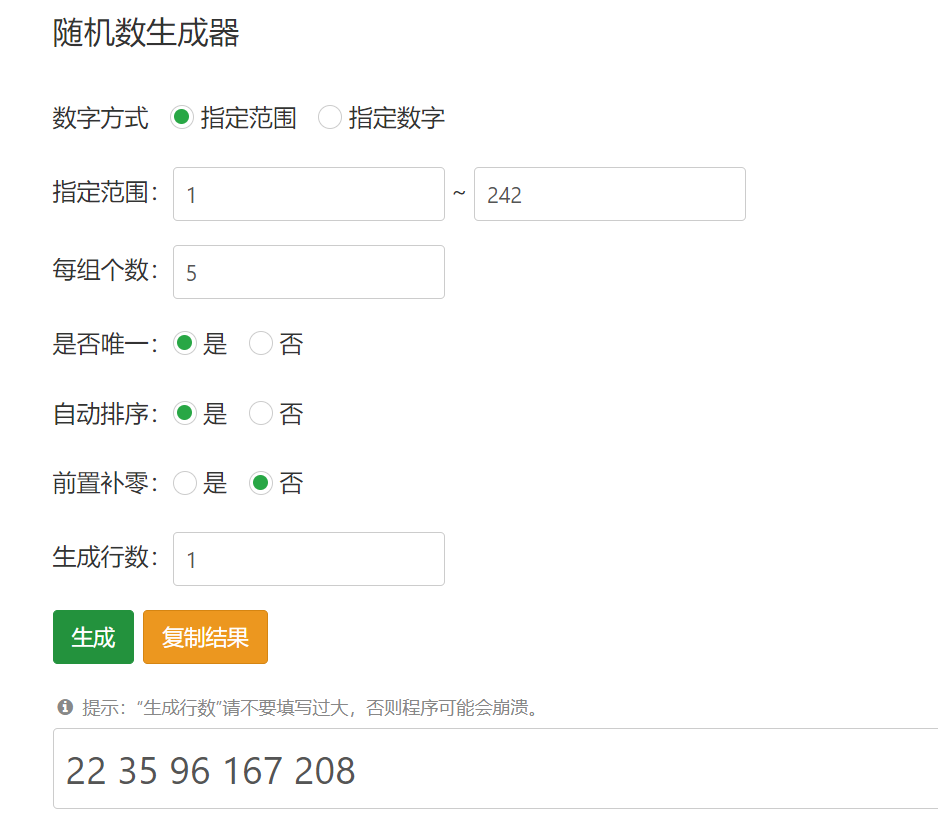
Task: Click the orange 复制结果 button
Action: (205, 637)
